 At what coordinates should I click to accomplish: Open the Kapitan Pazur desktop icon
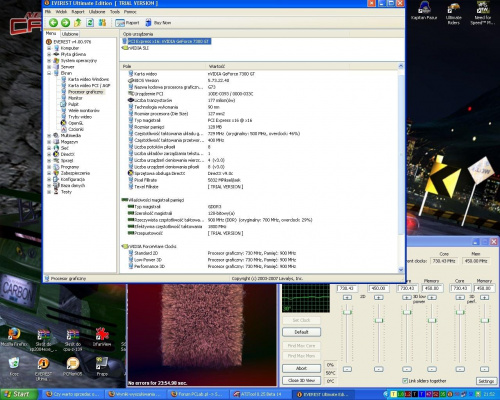tap(424, 11)
